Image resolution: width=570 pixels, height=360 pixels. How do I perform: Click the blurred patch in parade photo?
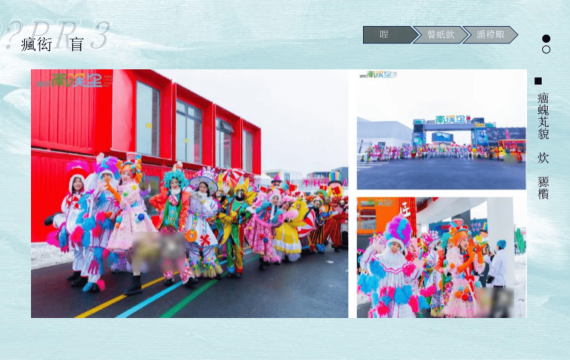point(158,248)
